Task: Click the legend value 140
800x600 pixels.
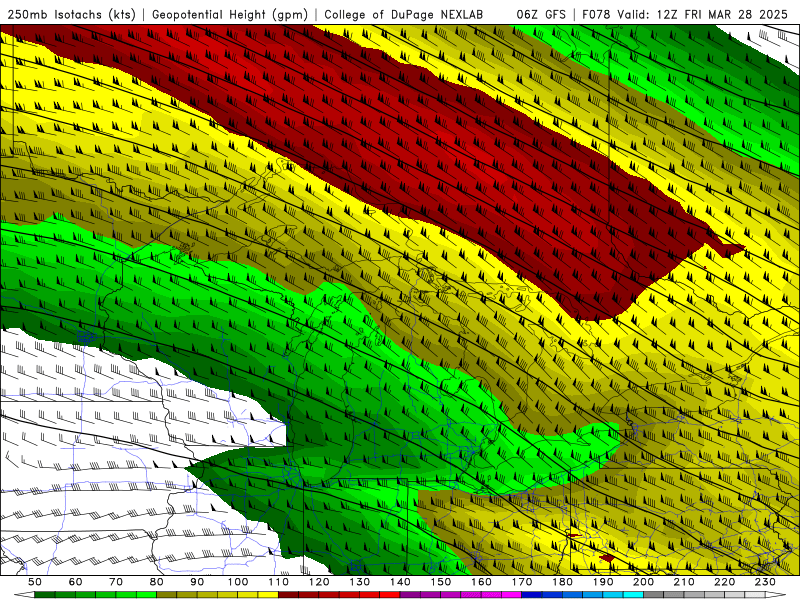Action: [x=400, y=582]
